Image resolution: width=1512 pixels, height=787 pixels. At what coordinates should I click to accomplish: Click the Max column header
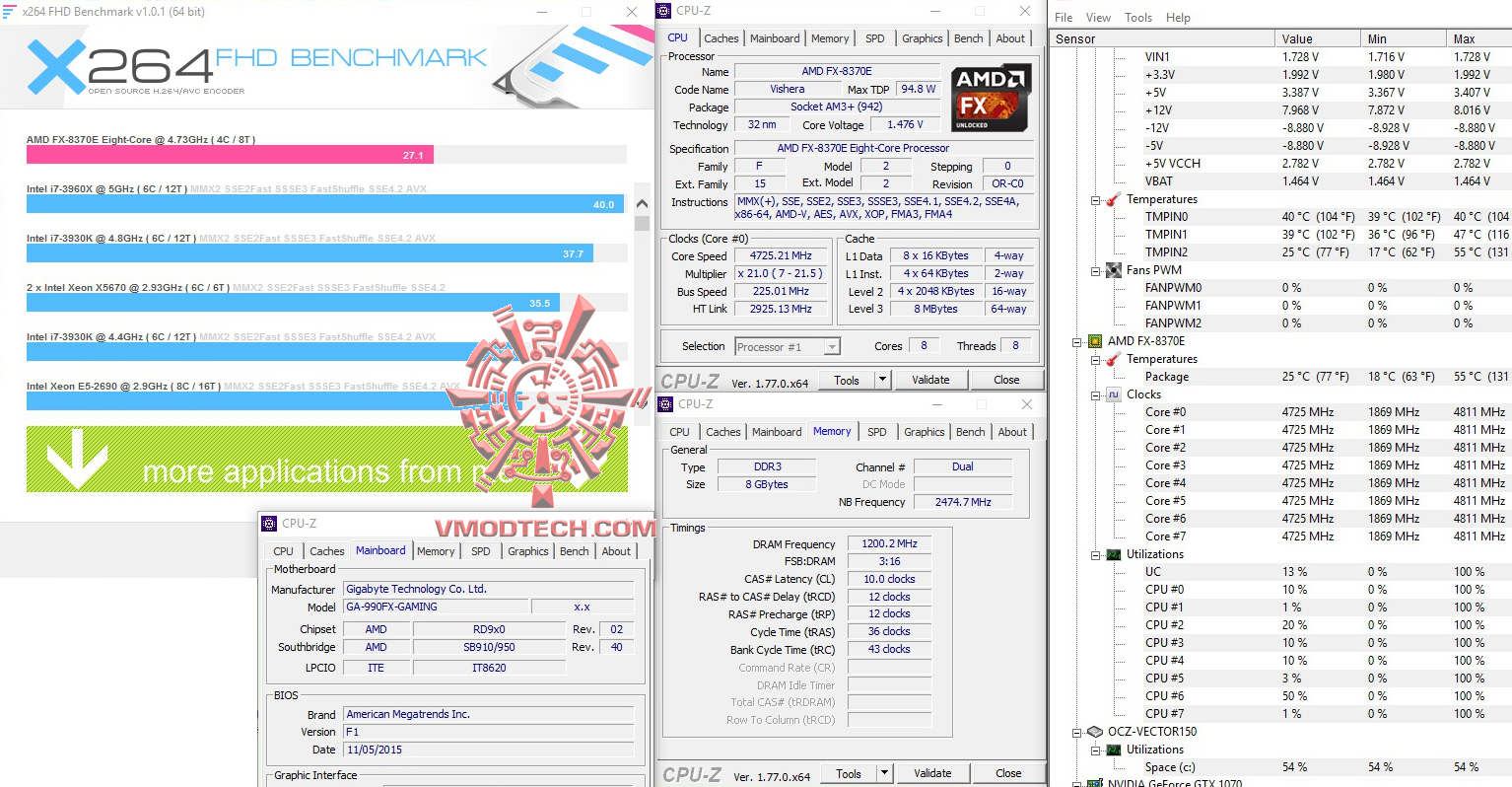point(1478,38)
